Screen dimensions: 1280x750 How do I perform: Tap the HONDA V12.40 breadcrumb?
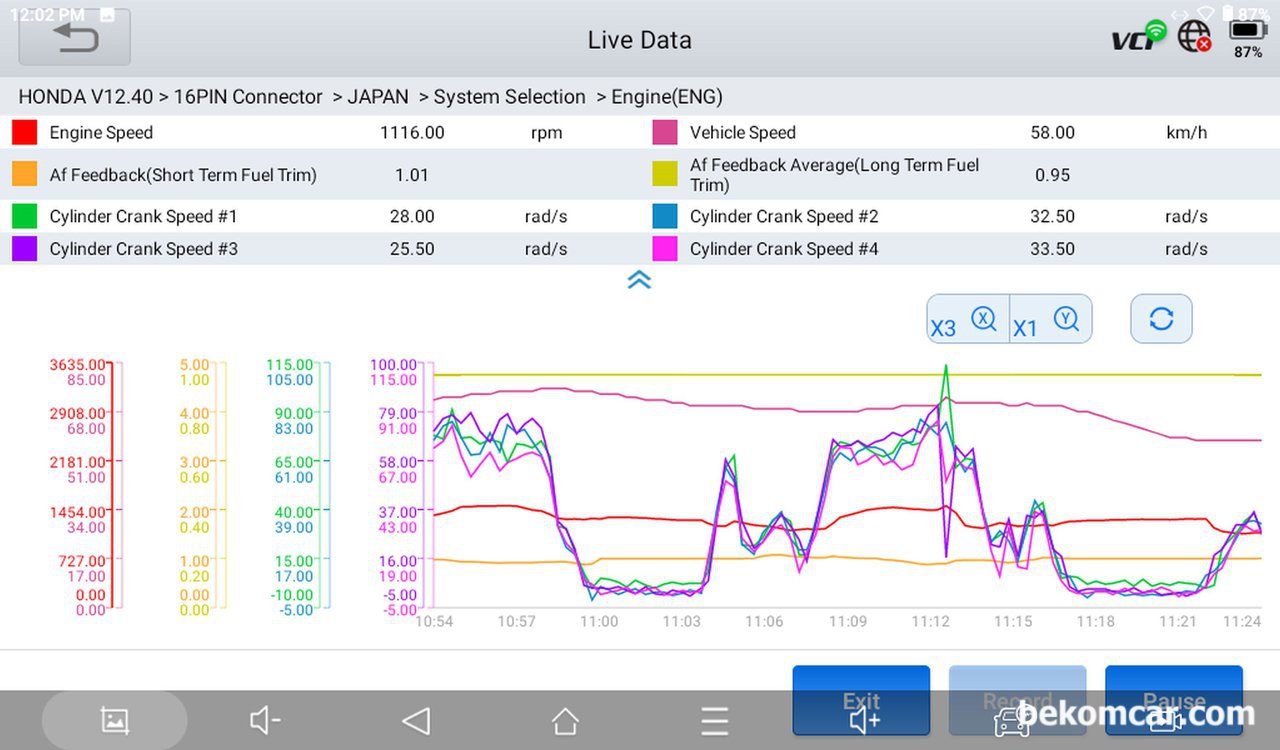pyautogui.click(x=86, y=97)
